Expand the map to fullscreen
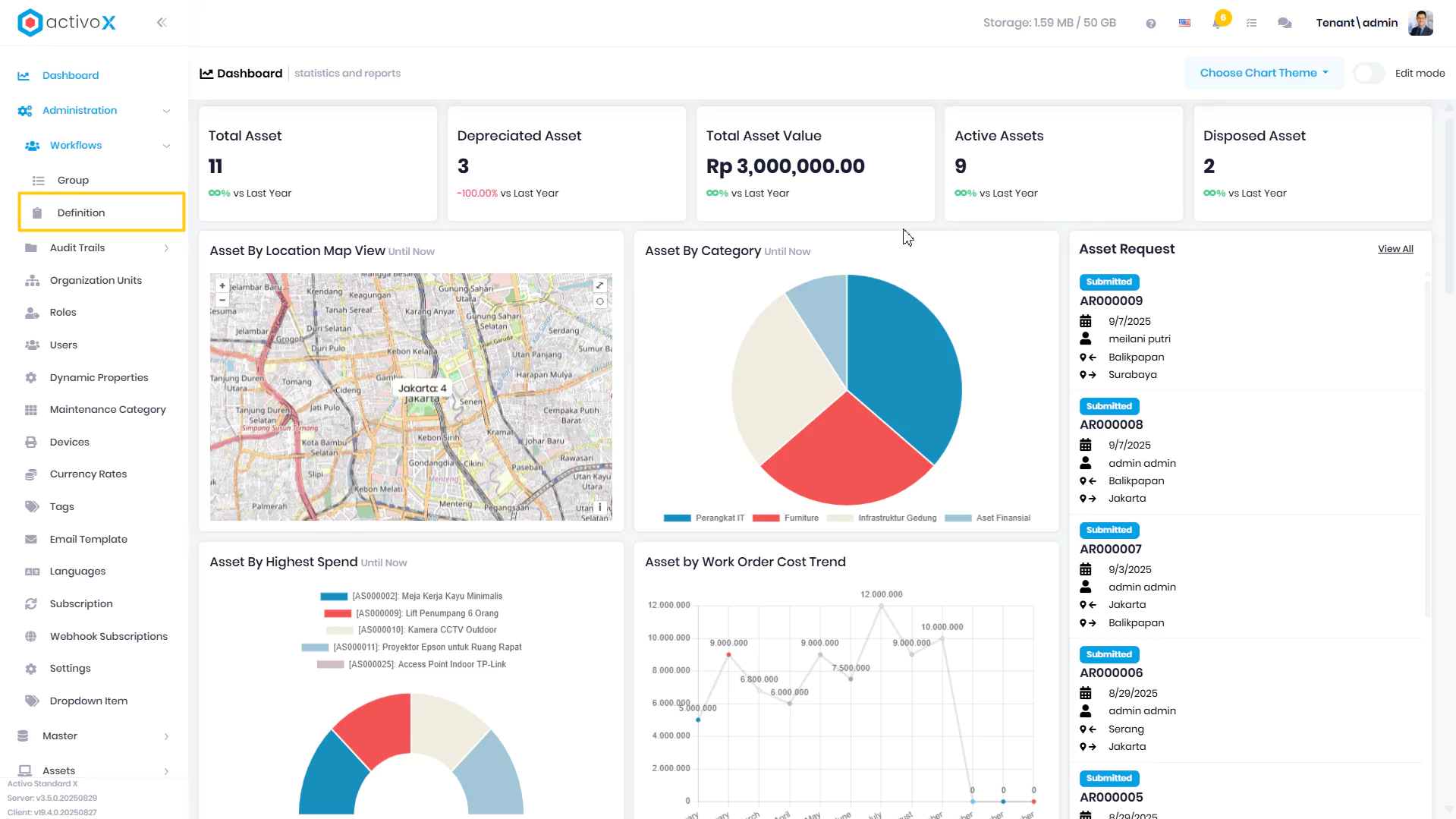Viewport: 1456px width, 819px height. click(x=599, y=285)
